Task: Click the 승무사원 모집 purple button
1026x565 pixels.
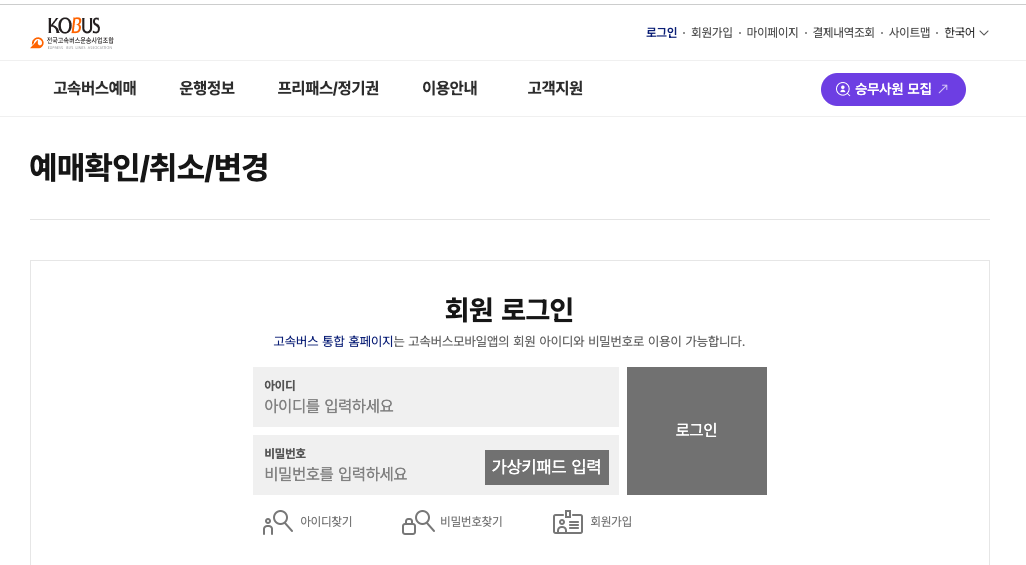Action: click(893, 89)
